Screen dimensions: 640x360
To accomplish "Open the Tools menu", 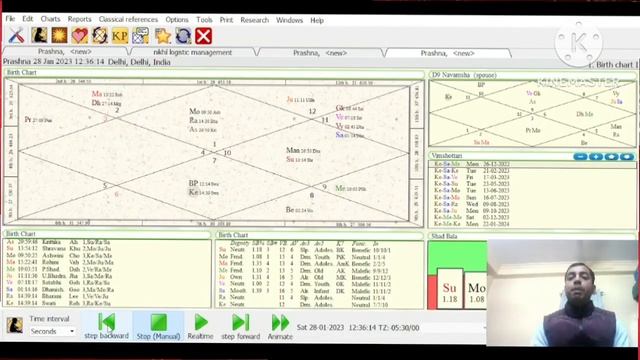I will pyautogui.click(x=204, y=20).
